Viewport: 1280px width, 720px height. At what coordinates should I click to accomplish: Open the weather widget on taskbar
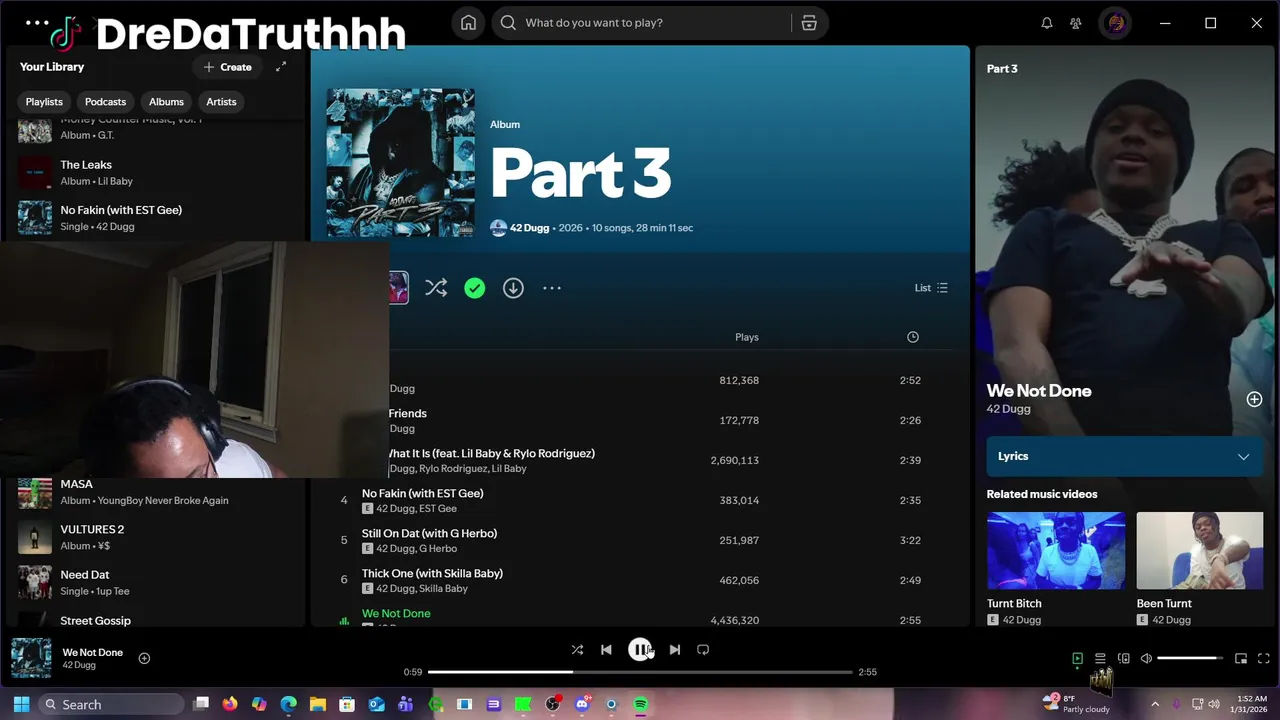coord(1076,704)
